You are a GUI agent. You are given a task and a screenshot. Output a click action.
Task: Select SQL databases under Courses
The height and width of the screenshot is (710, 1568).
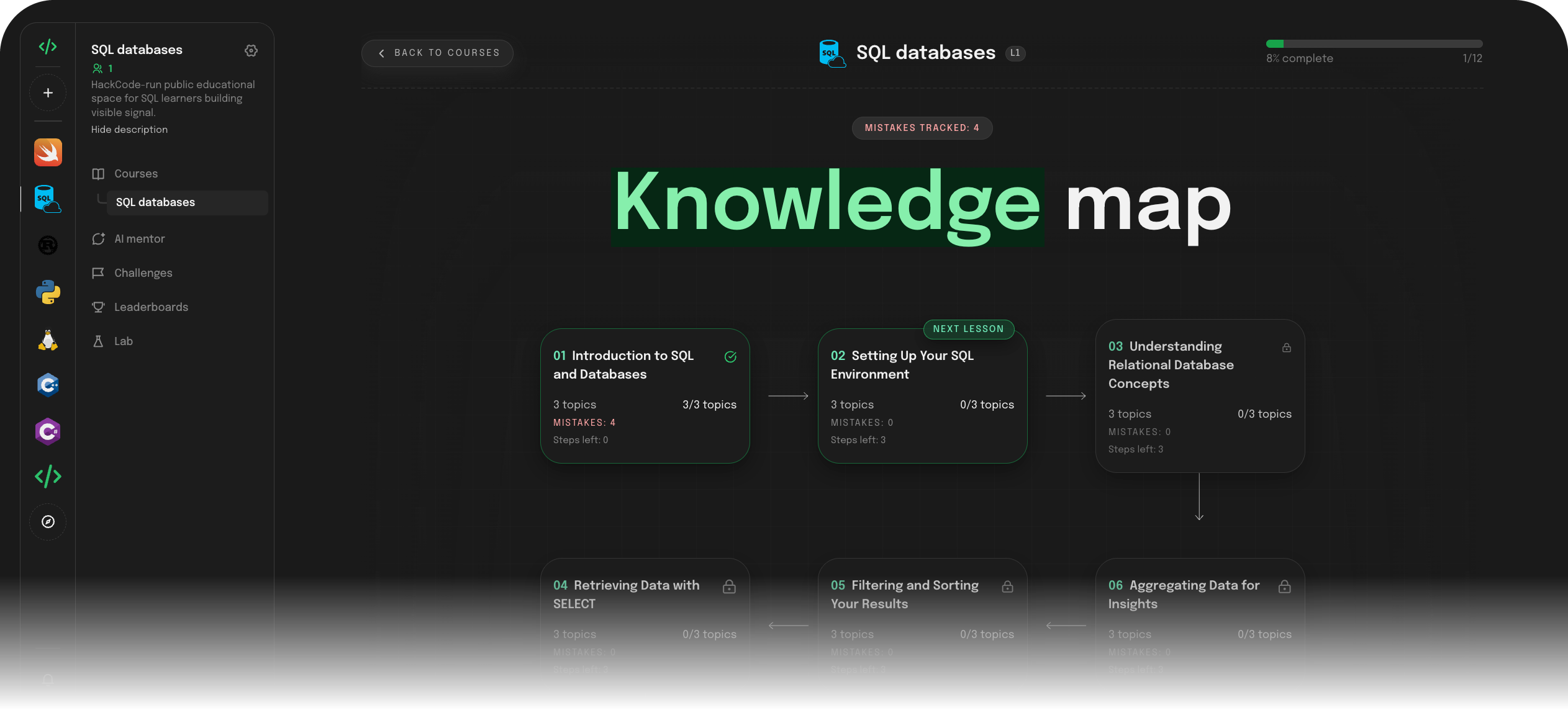point(155,202)
